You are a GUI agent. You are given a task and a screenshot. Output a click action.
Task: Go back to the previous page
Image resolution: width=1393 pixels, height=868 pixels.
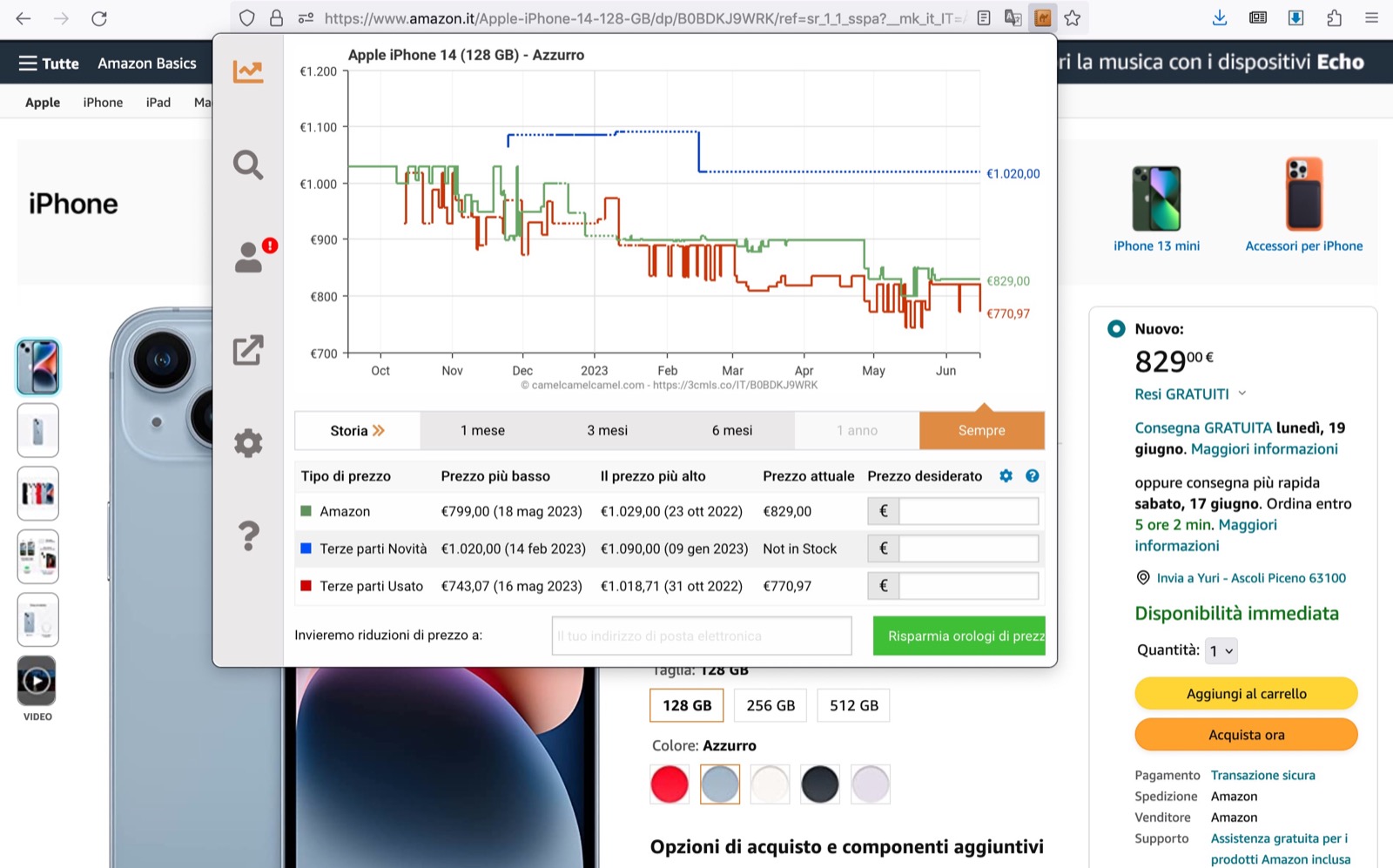(x=24, y=18)
